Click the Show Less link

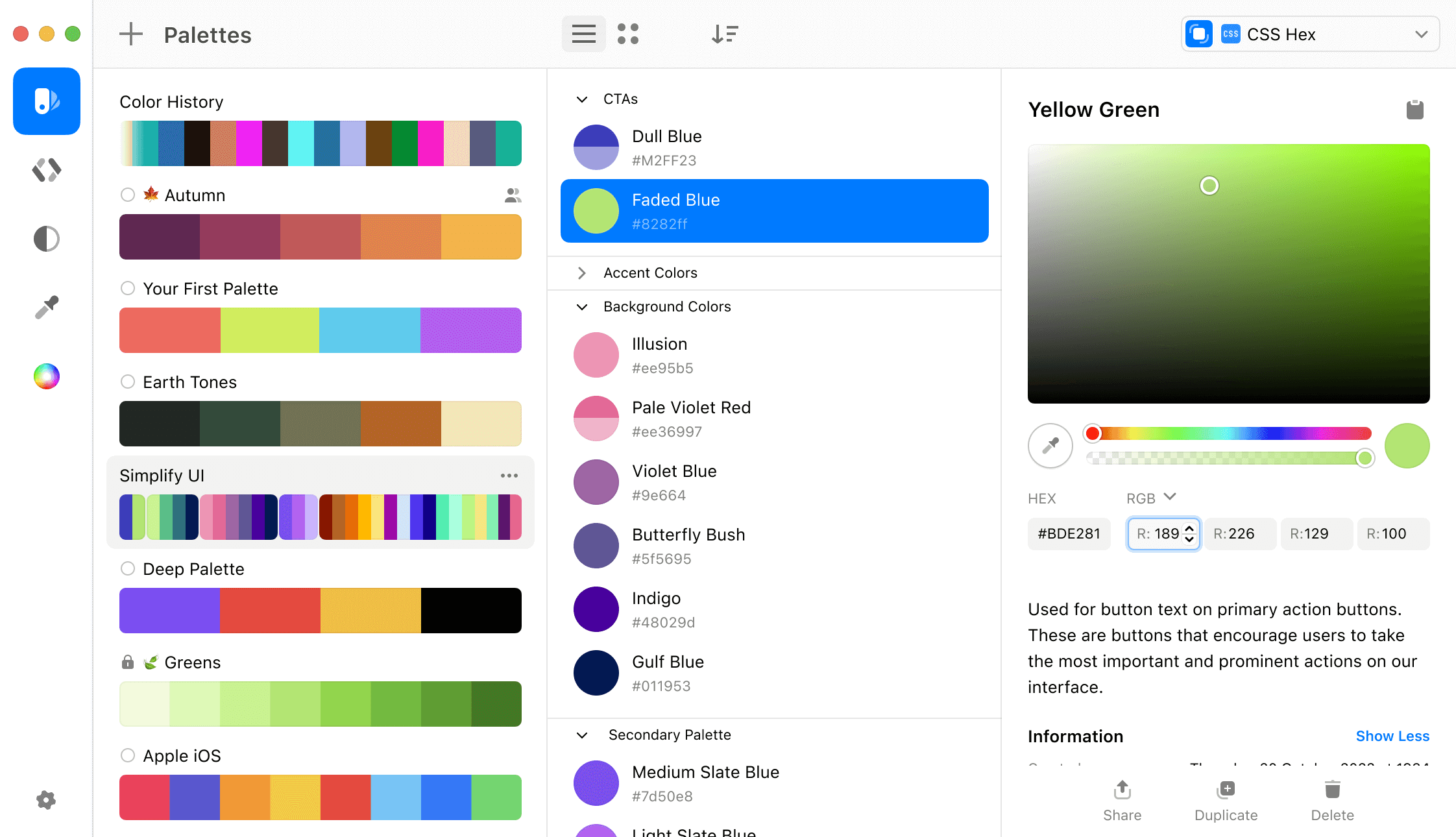coord(1392,736)
